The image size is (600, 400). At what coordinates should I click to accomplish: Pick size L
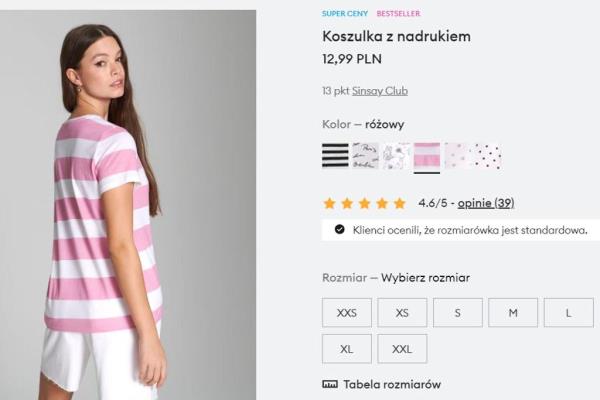[x=568, y=313]
